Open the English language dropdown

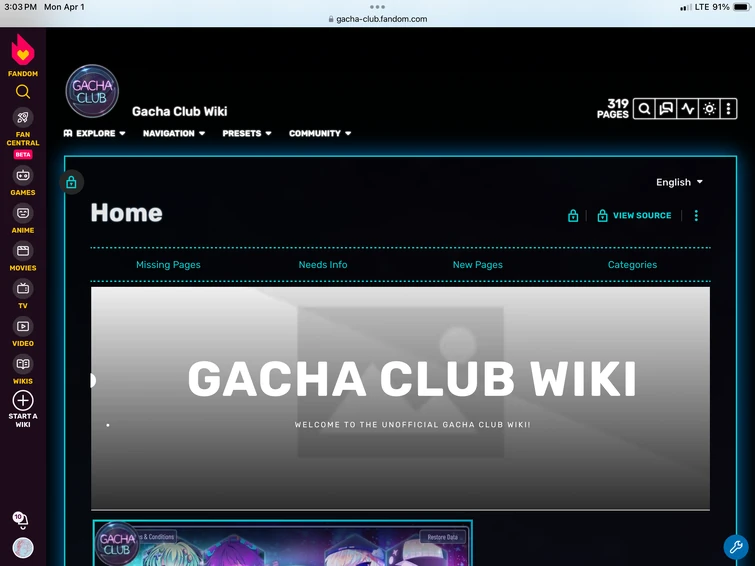(x=679, y=182)
